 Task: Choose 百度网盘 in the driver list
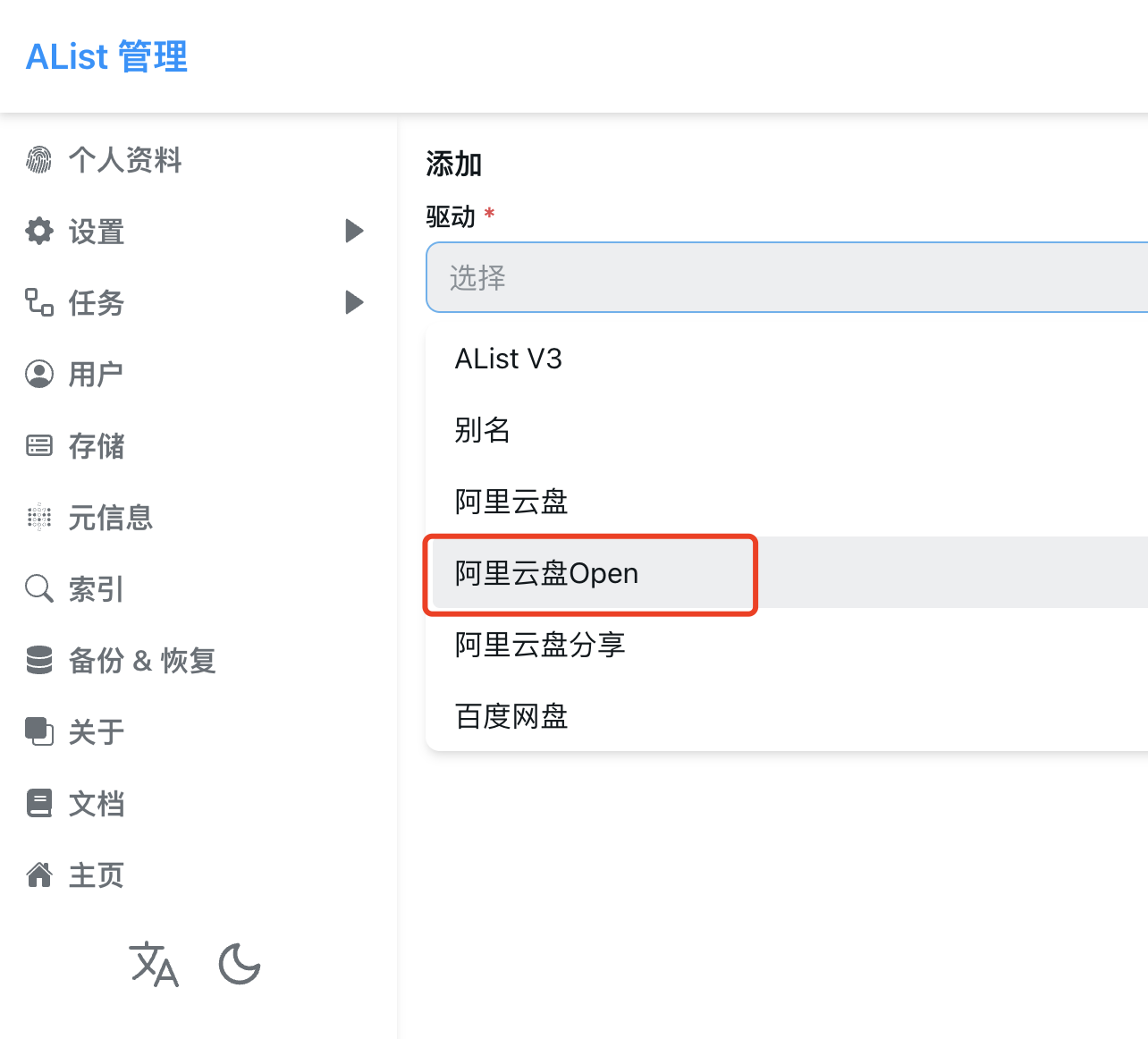(x=511, y=716)
